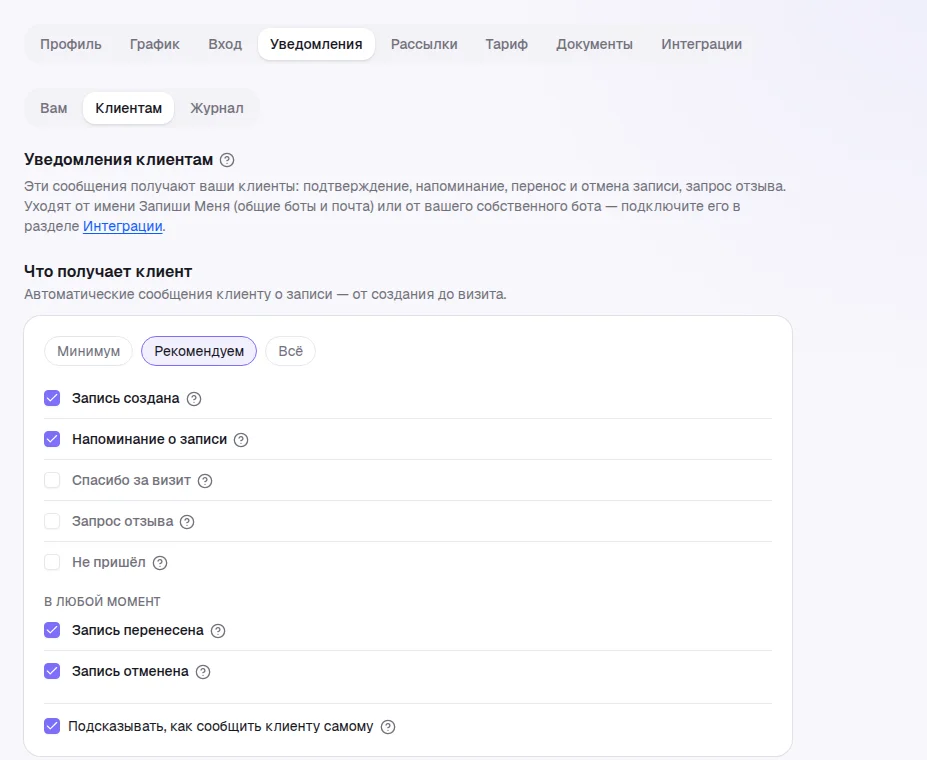Enable the Запрос отзыва checkbox
Screen dimensions: 927x760
coord(52,521)
